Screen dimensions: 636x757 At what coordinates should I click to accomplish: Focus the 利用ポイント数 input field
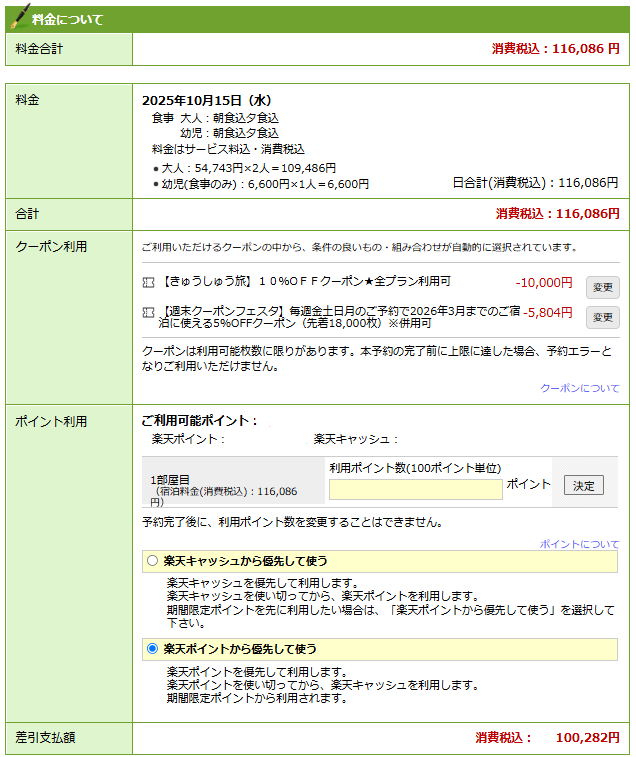pos(415,489)
